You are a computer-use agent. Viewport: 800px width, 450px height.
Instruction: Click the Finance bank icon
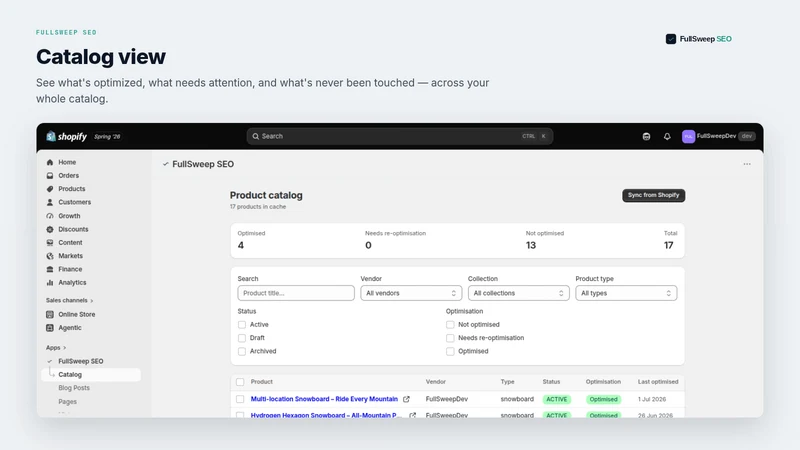click(49, 269)
